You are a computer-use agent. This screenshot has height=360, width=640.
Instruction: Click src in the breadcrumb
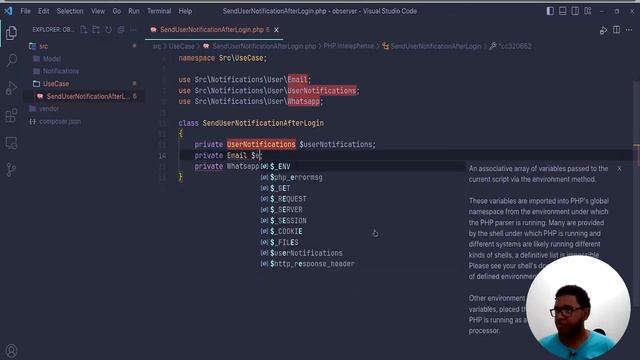pos(156,47)
